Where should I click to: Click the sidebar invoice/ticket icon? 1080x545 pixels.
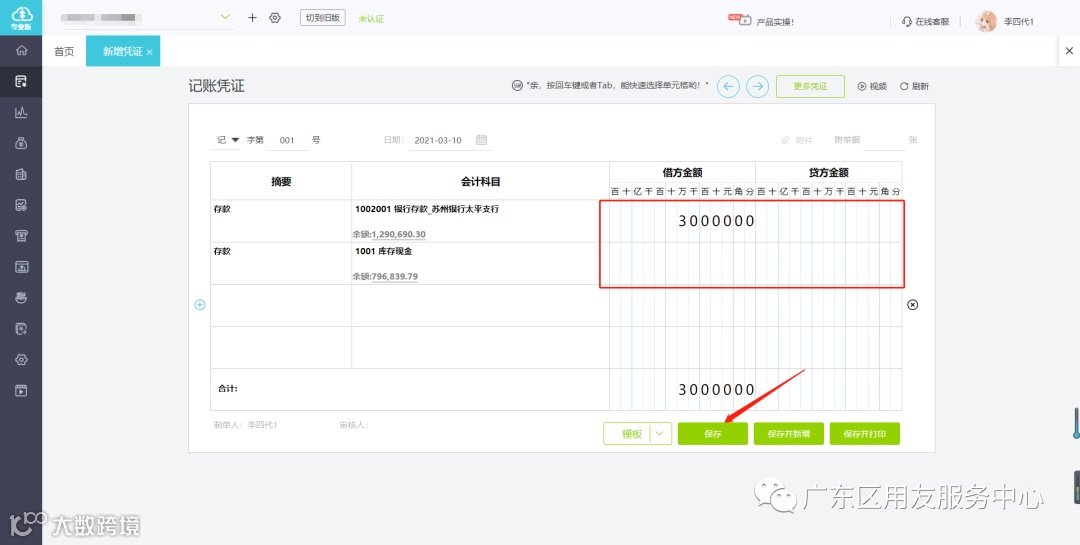(x=21, y=236)
